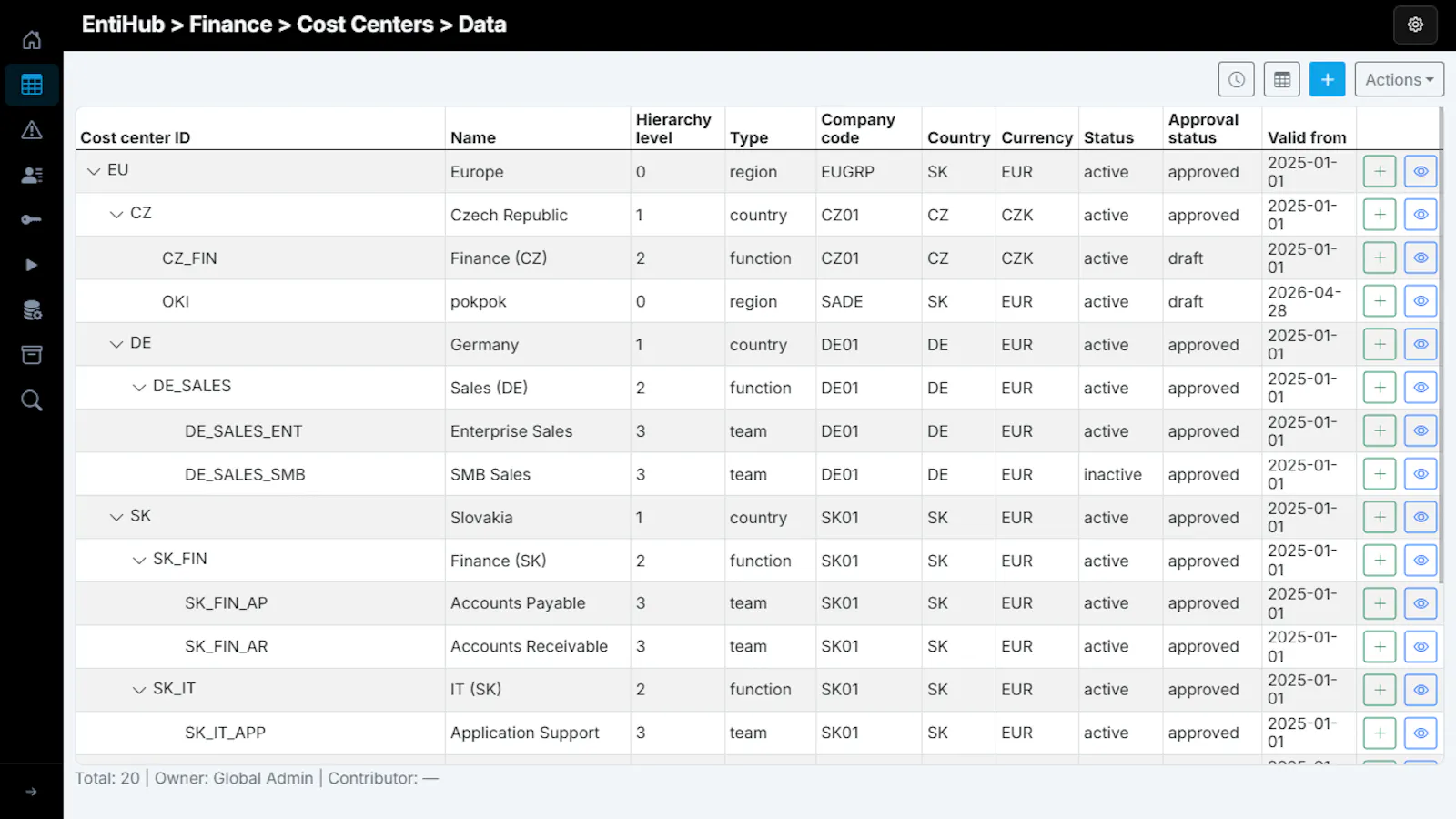Collapse the CZ tree node

point(116,215)
